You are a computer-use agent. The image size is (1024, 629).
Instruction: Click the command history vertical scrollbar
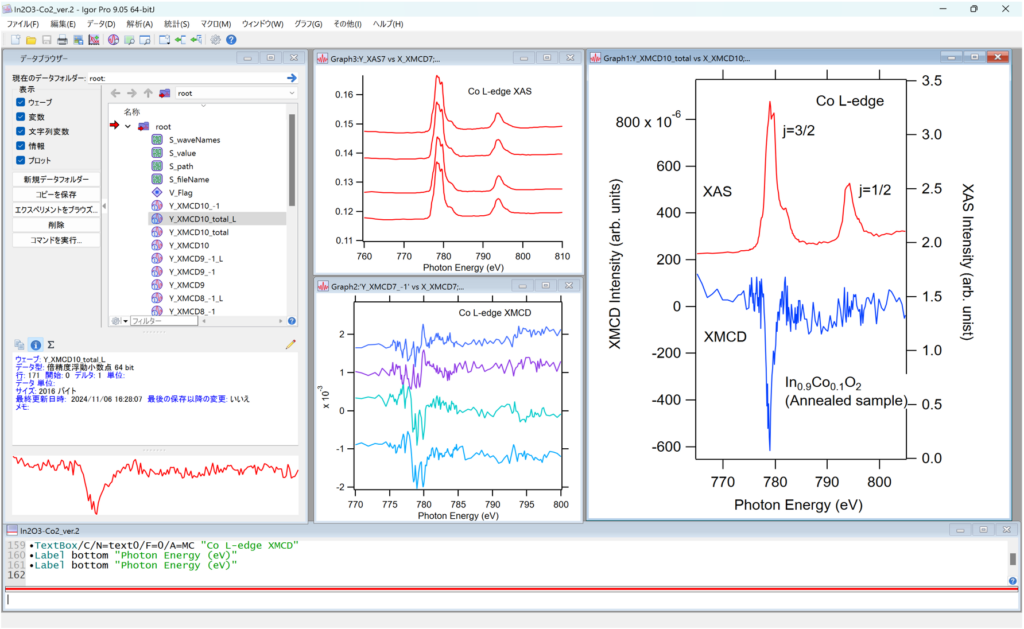pyautogui.click(x=1012, y=559)
